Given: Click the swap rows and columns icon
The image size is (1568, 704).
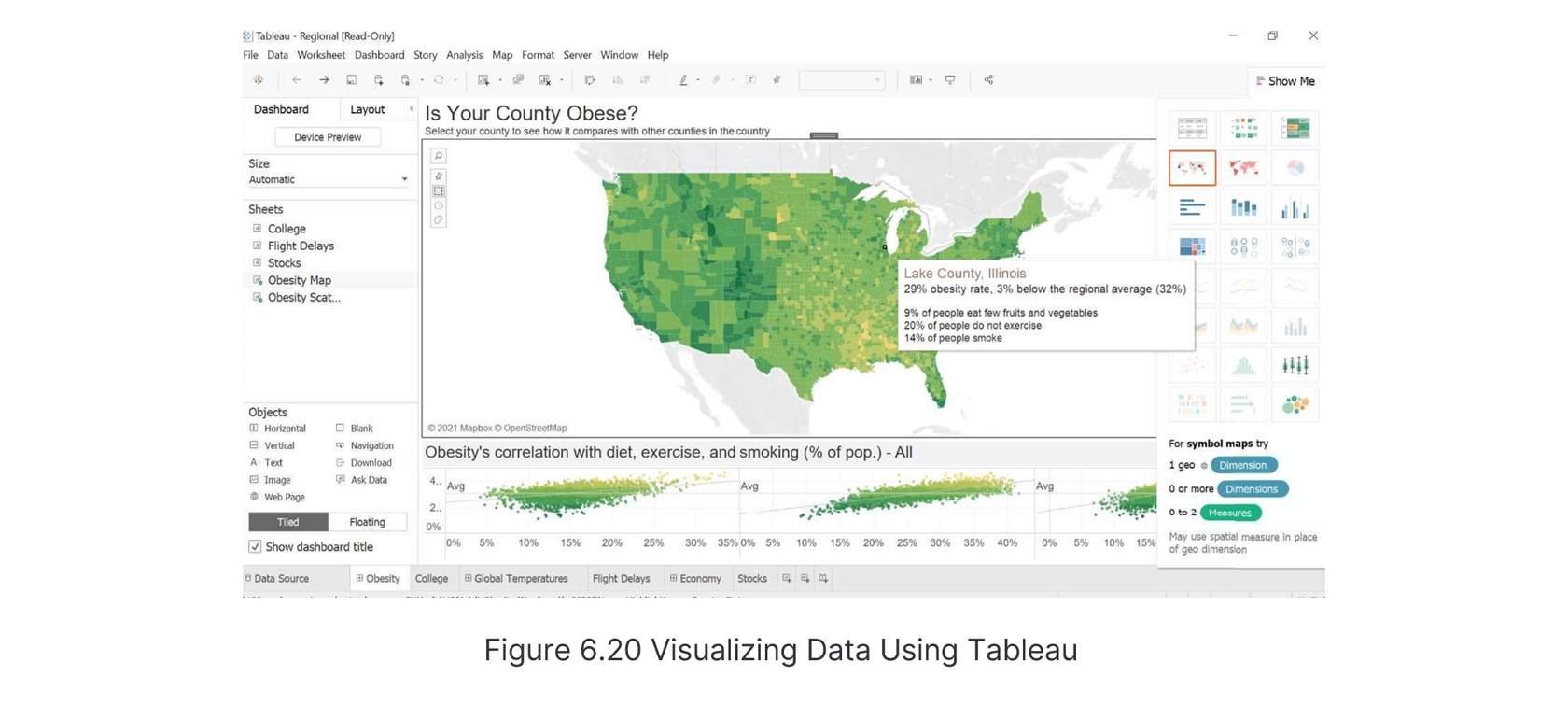Looking at the screenshot, I should click(590, 80).
